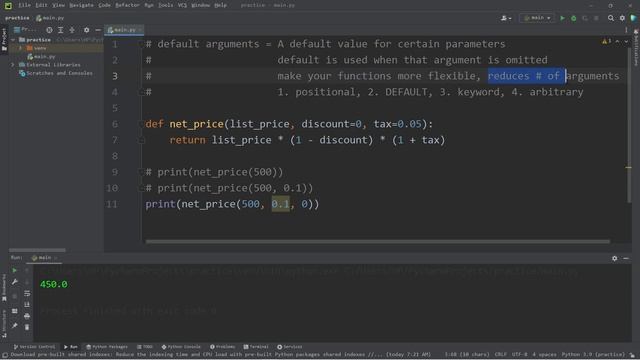Start debugging with the green bug icon
Viewport: 640px width, 360px height.
click(573, 18)
